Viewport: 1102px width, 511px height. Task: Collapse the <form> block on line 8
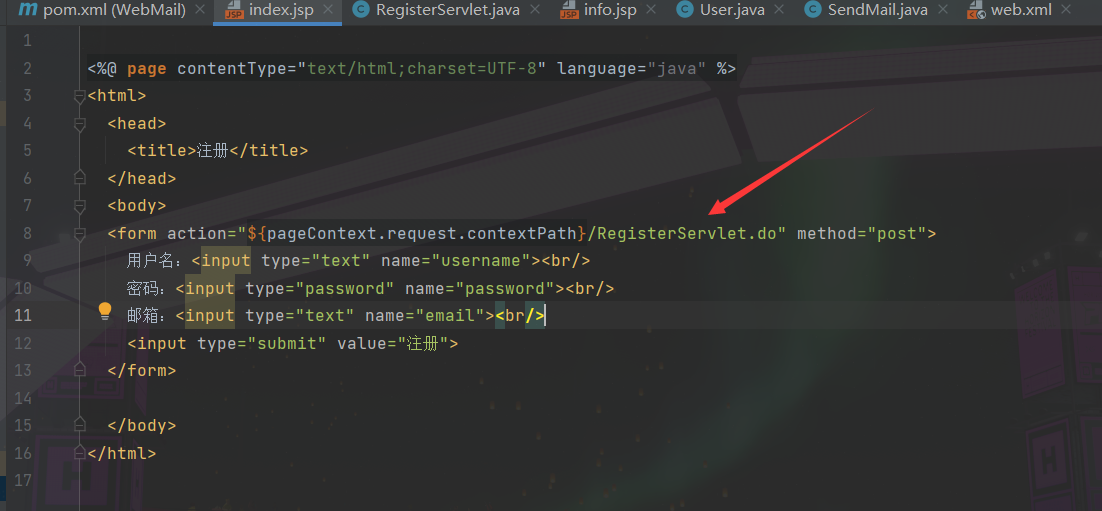[x=79, y=233]
